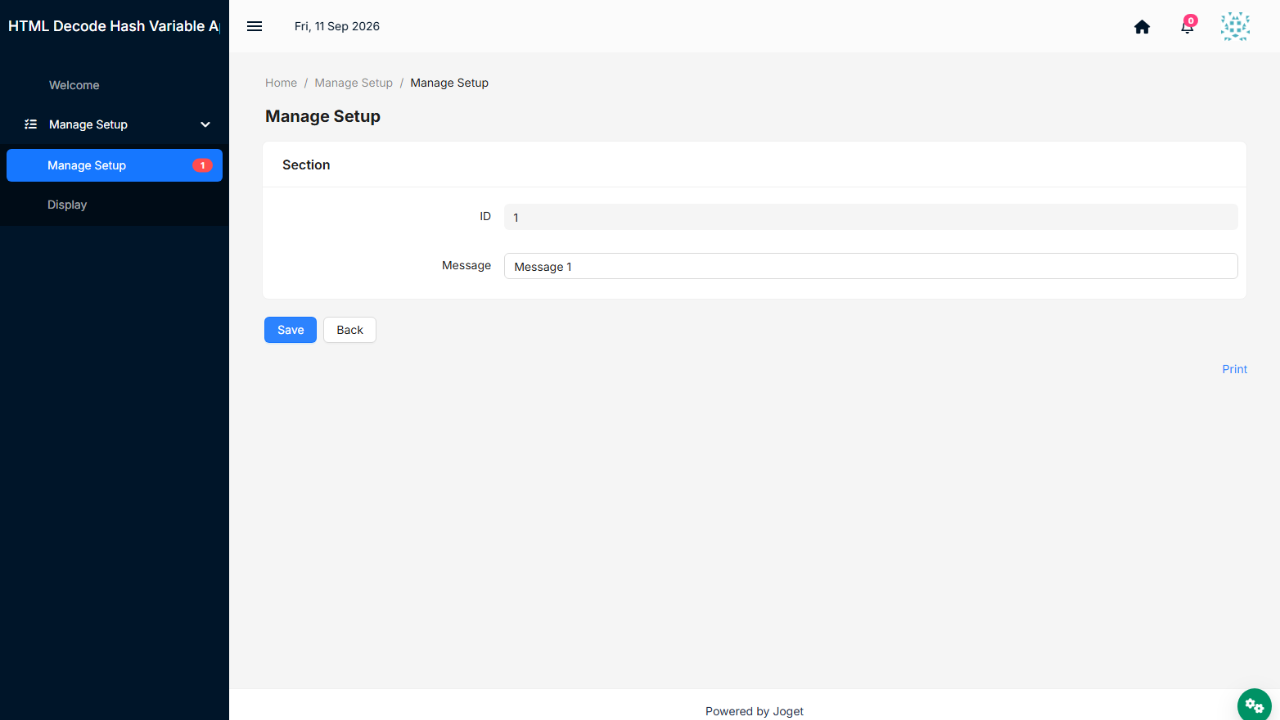Go to Home breadcrumb link

coord(281,83)
